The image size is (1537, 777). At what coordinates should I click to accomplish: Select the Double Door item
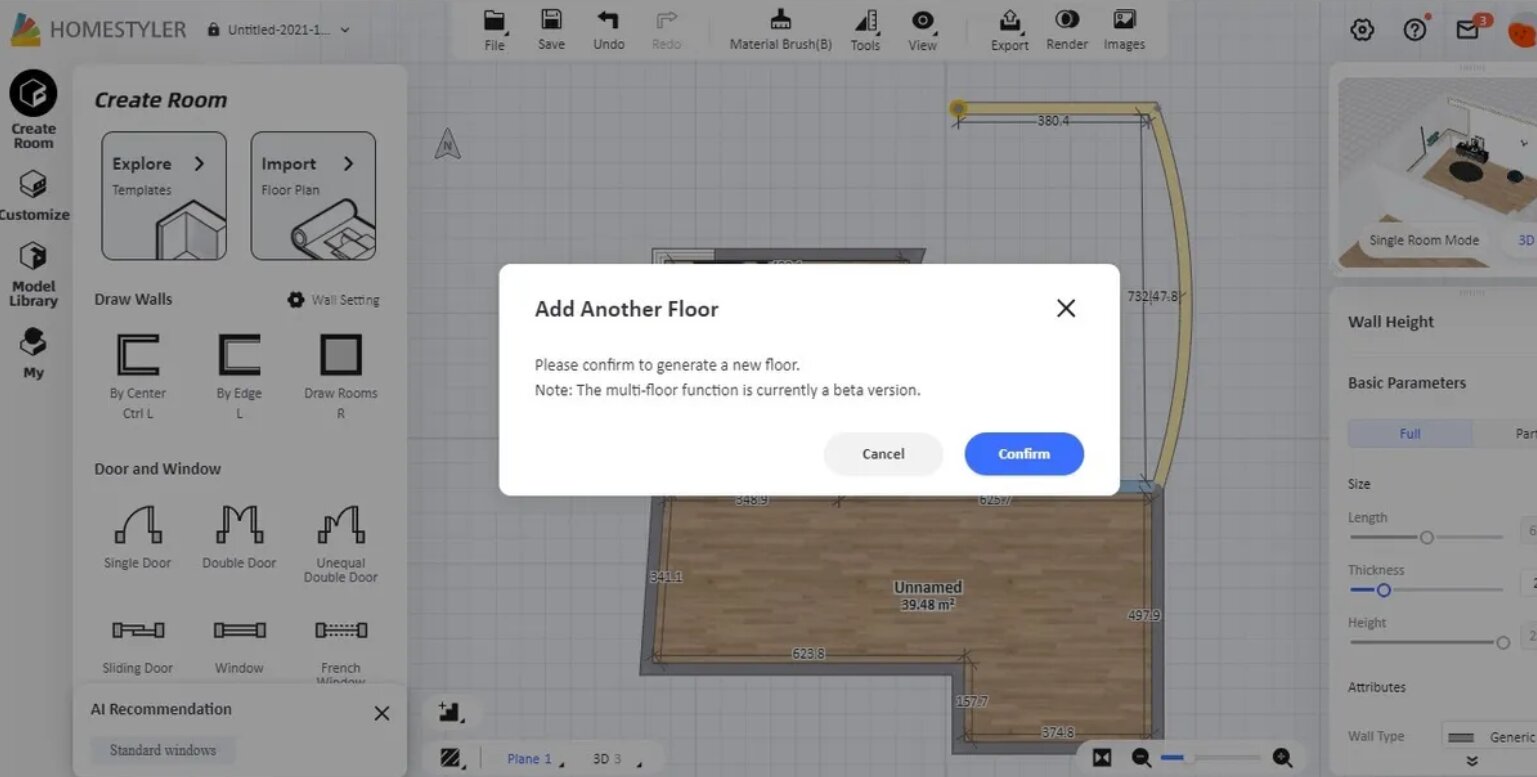(x=239, y=537)
